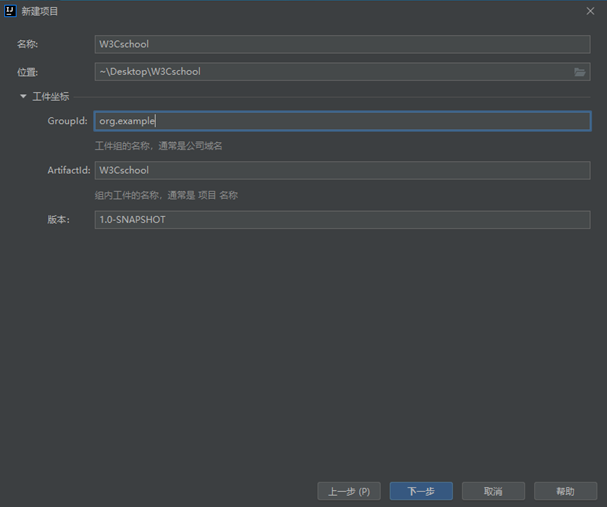Click the 工件坐标 section heading text
Screen dimensions: 607x507
coord(51,97)
